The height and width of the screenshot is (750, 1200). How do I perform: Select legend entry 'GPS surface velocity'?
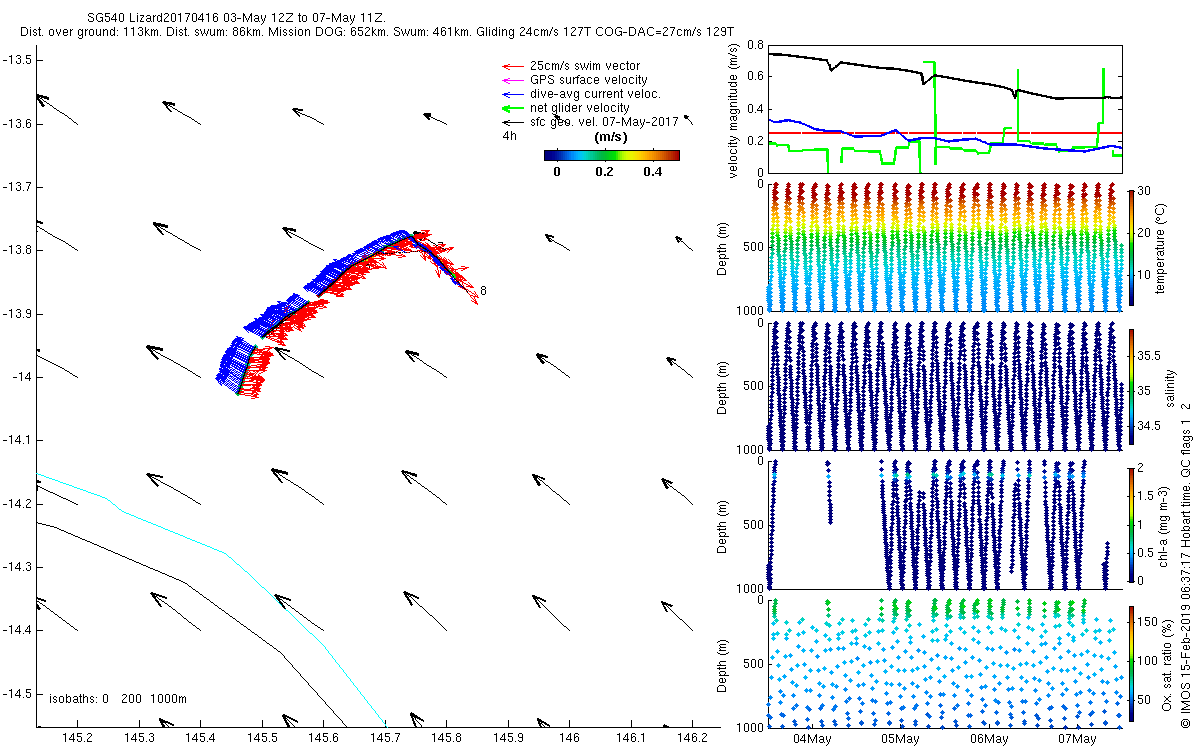pyautogui.click(x=588, y=80)
